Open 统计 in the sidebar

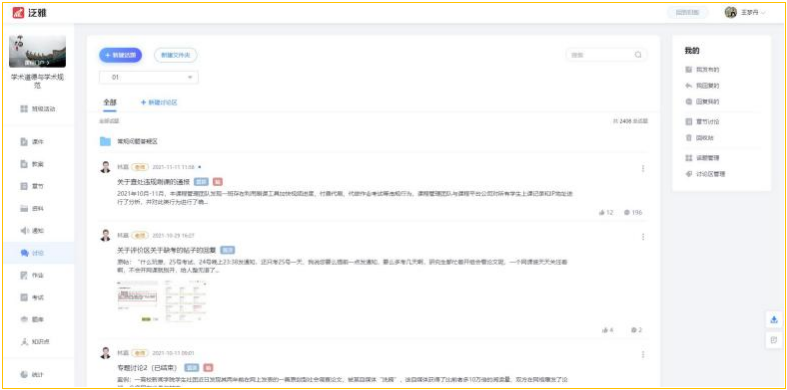pos(33,374)
